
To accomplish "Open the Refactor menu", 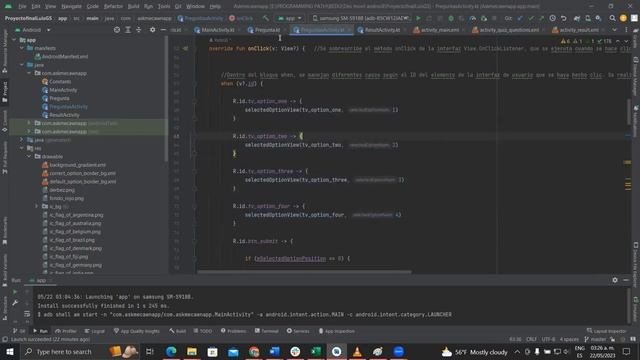I will coord(113,6).
